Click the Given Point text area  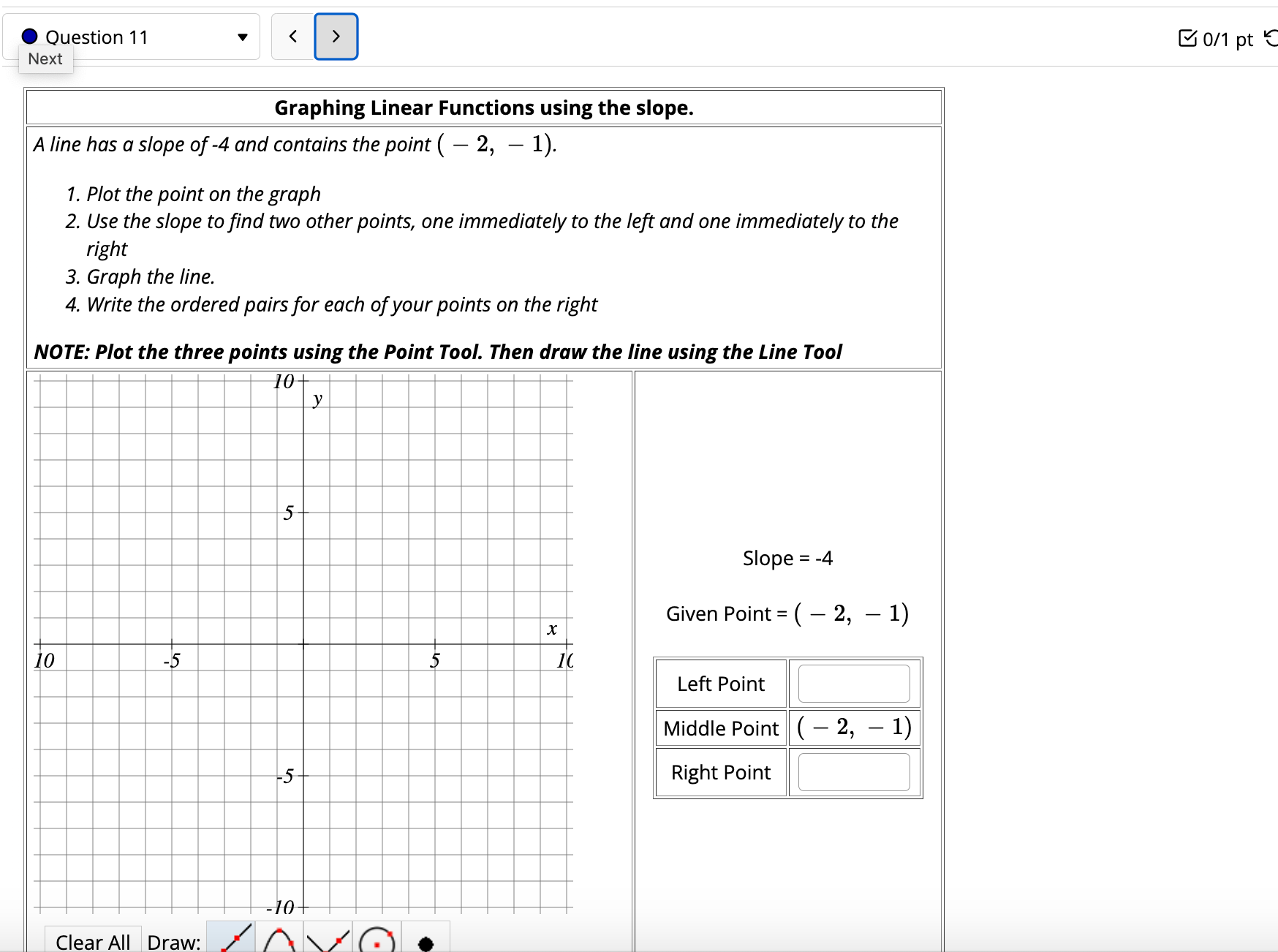(x=786, y=613)
